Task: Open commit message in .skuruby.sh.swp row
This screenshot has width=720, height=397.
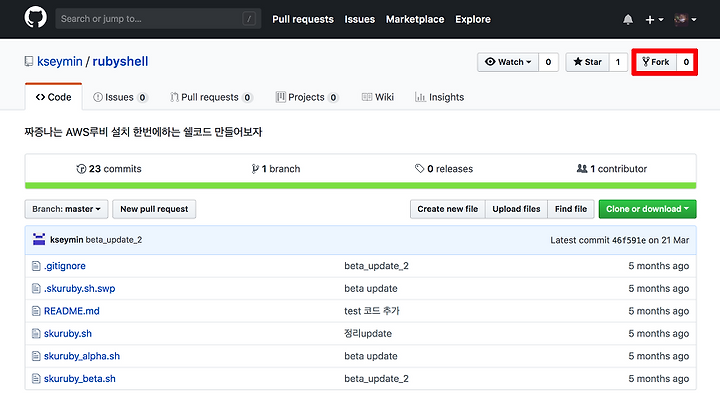Action: pyautogui.click(x=371, y=288)
